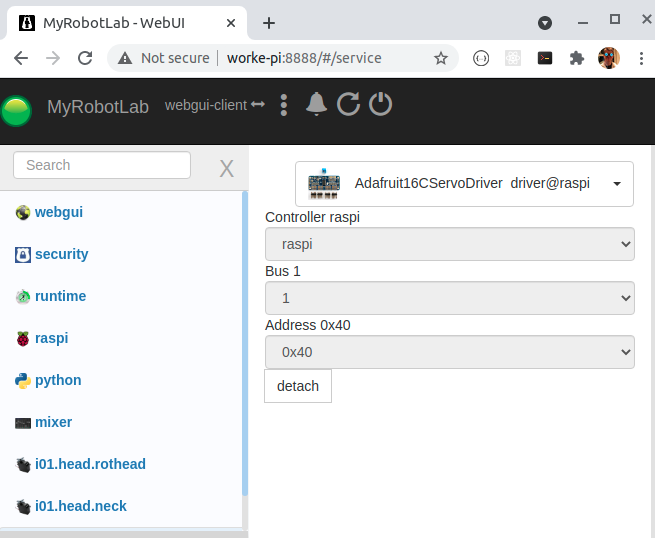Click the i01.head.neck servo icon
This screenshot has height=538, width=655.
pyautogui.click(x=23, y=507)
